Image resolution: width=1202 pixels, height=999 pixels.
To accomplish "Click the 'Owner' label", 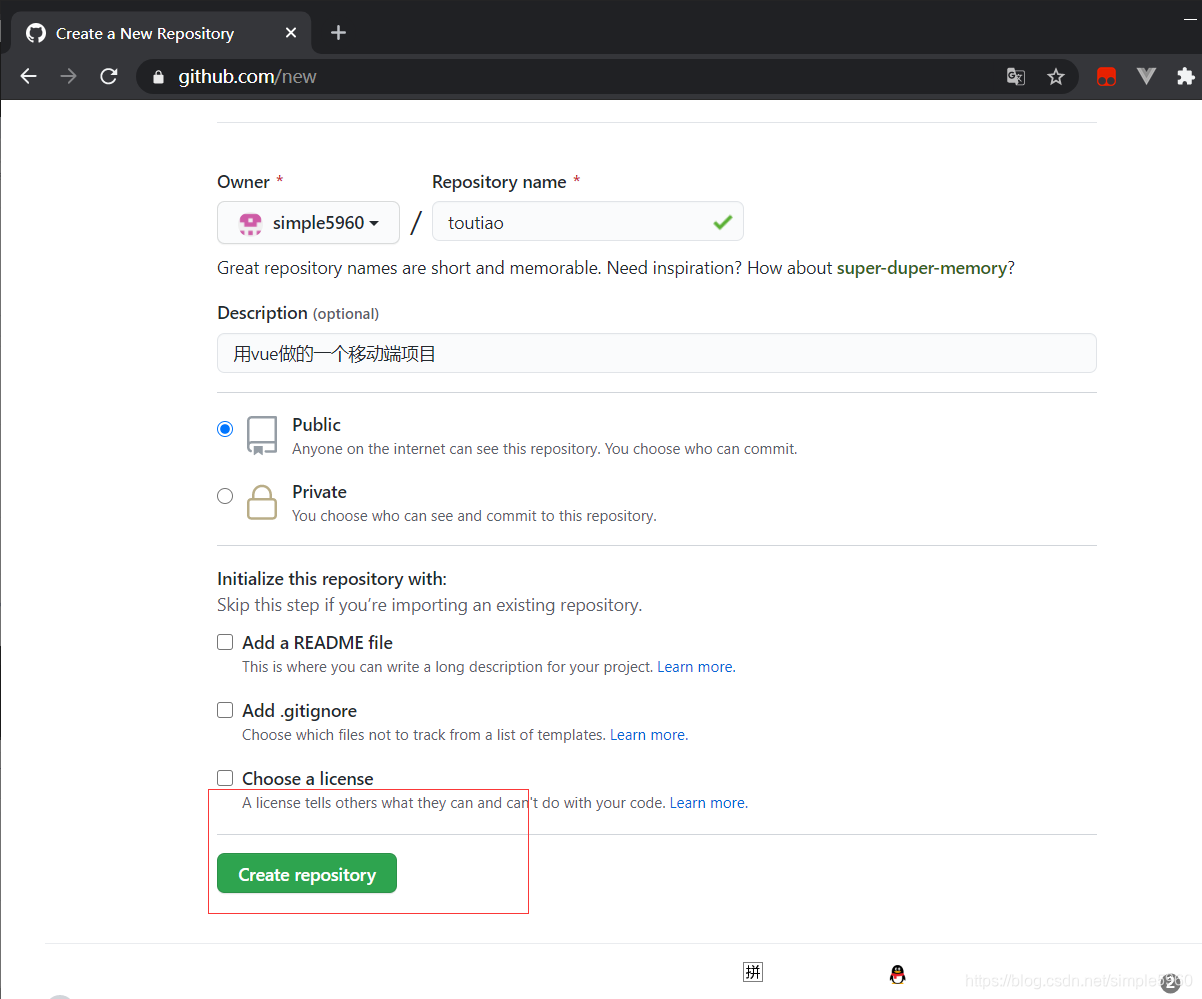I will pyautogui.click(x=243, y=182).
